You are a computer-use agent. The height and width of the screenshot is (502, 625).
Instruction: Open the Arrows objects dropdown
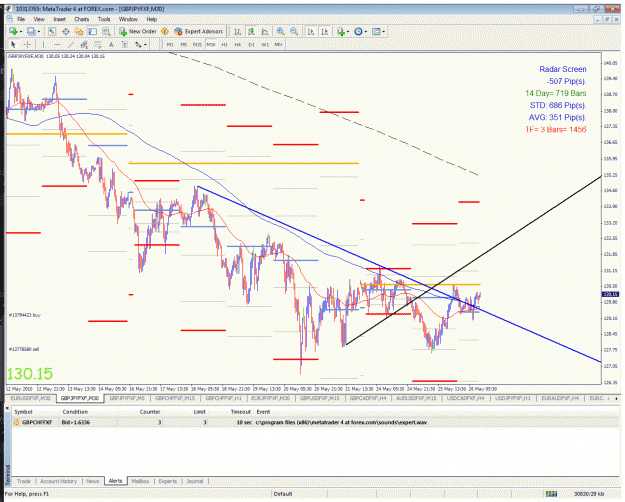point(141,45)
